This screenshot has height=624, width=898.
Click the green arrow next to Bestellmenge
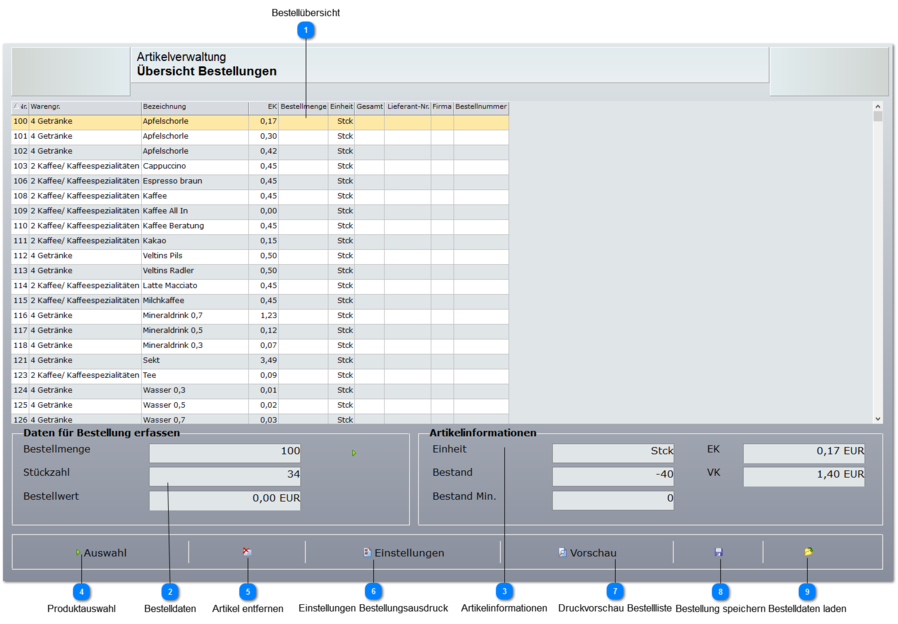(x=354, y=453)
